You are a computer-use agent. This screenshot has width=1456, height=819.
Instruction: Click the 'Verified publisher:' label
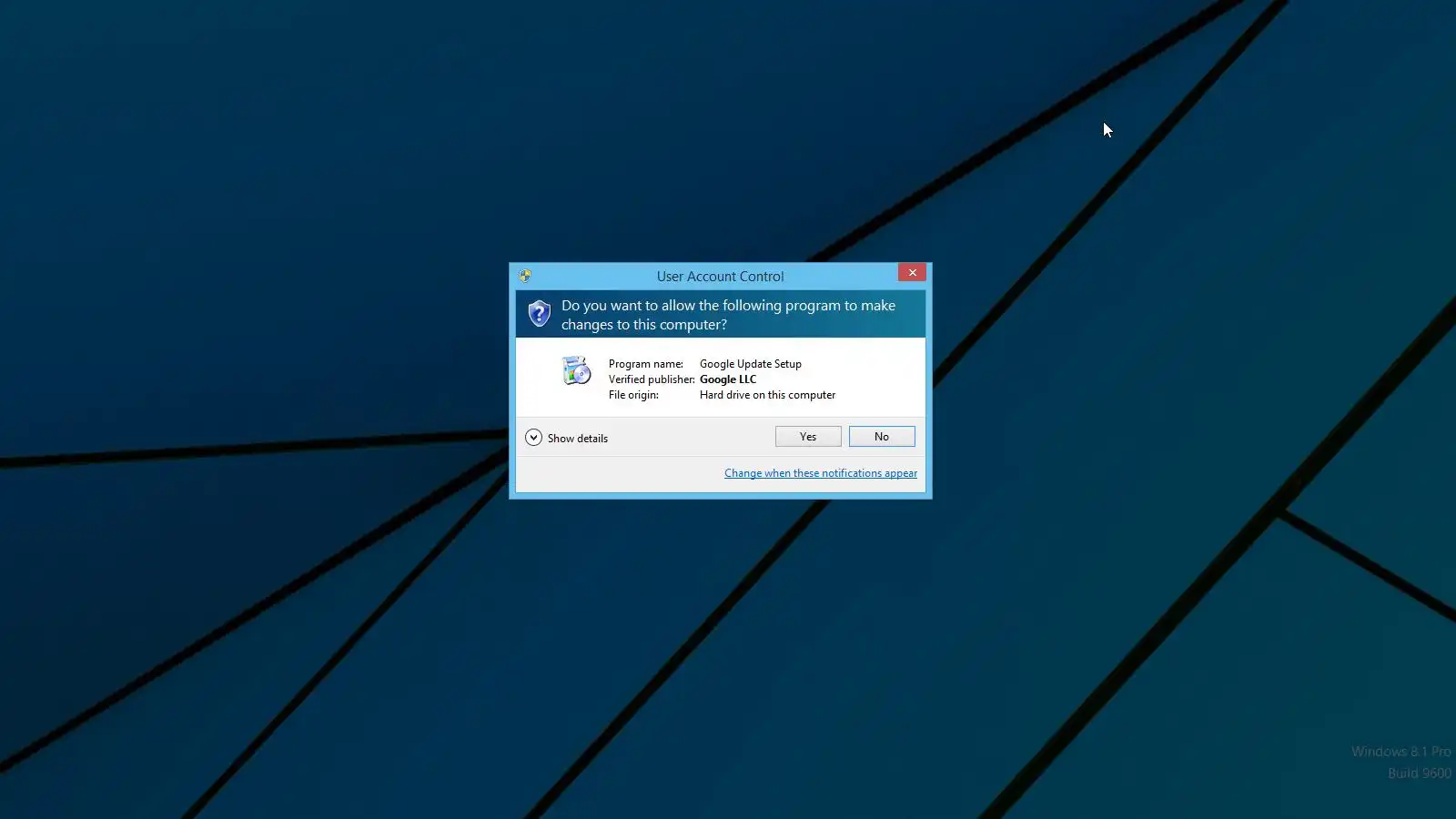pyautogui.click(x=652, y=379)
